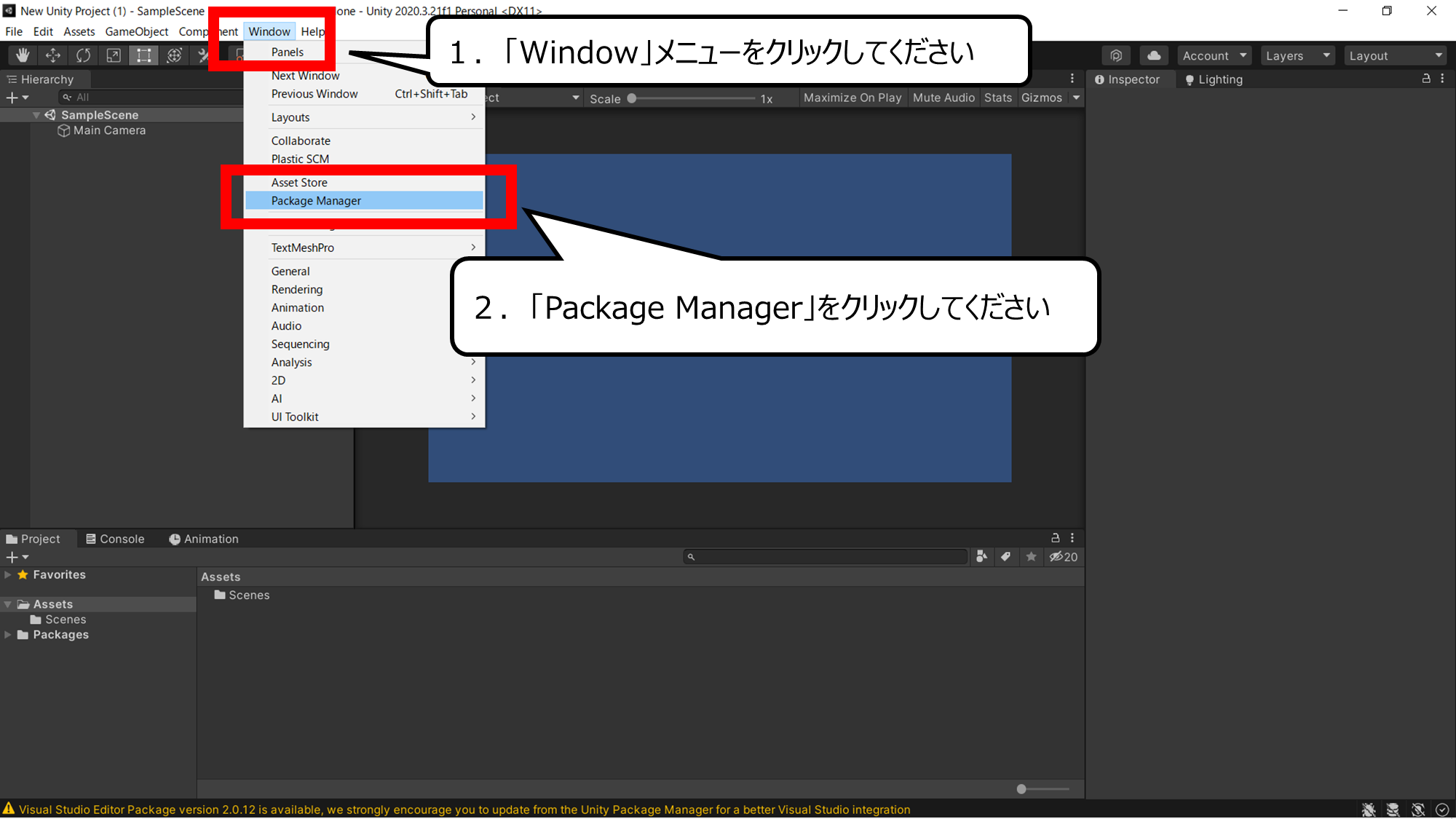The height and width of the screenshot is (819, 1456).
Task: Open the GameObject menu
Action: coord(137,31)
